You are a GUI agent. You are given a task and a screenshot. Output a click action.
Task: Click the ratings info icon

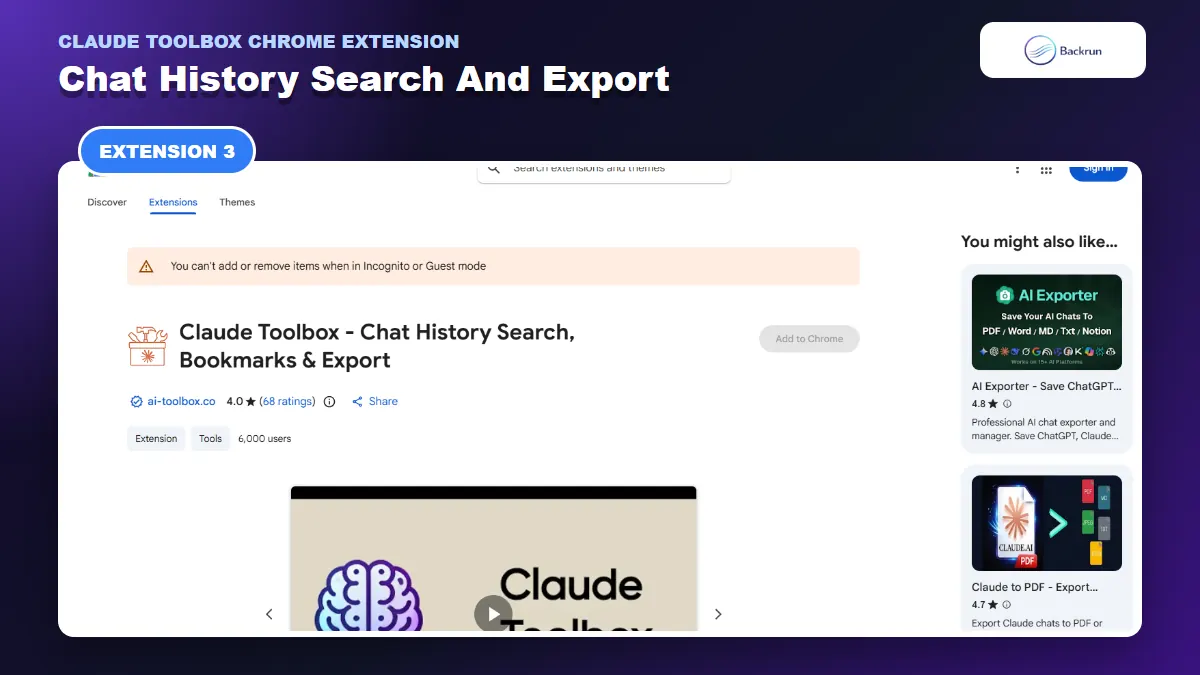[x=330, y=401]
